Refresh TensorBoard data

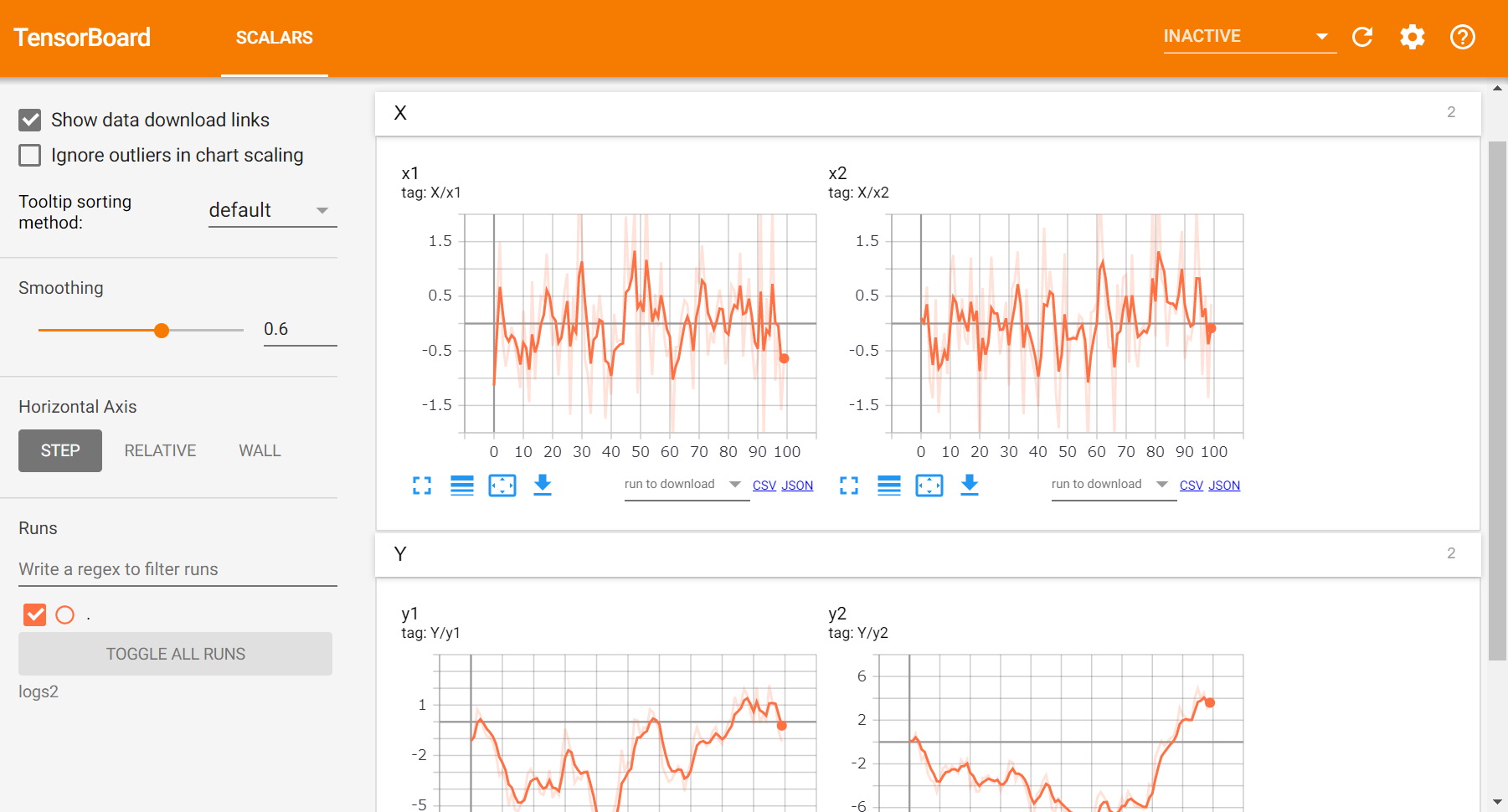click(1362, 37)
